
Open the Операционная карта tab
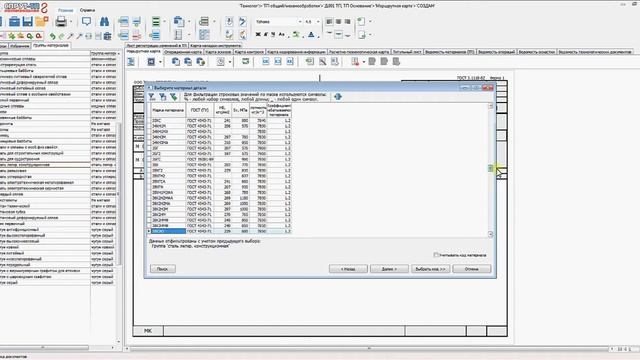click(x=182, y=52)
